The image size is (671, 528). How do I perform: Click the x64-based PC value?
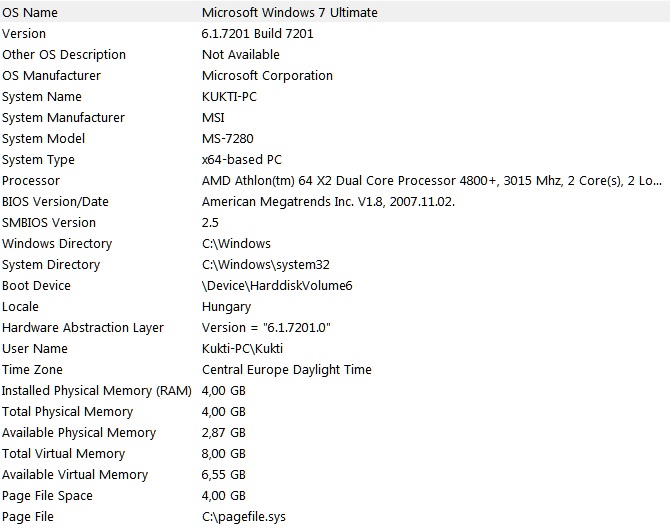242,160
